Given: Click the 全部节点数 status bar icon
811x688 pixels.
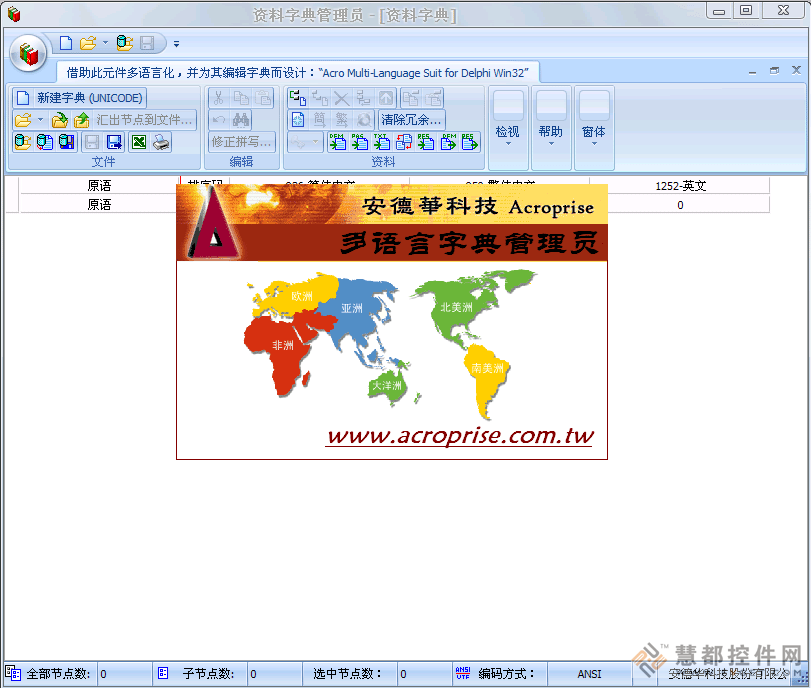Looking at the screenshot, I should [13, 673].
